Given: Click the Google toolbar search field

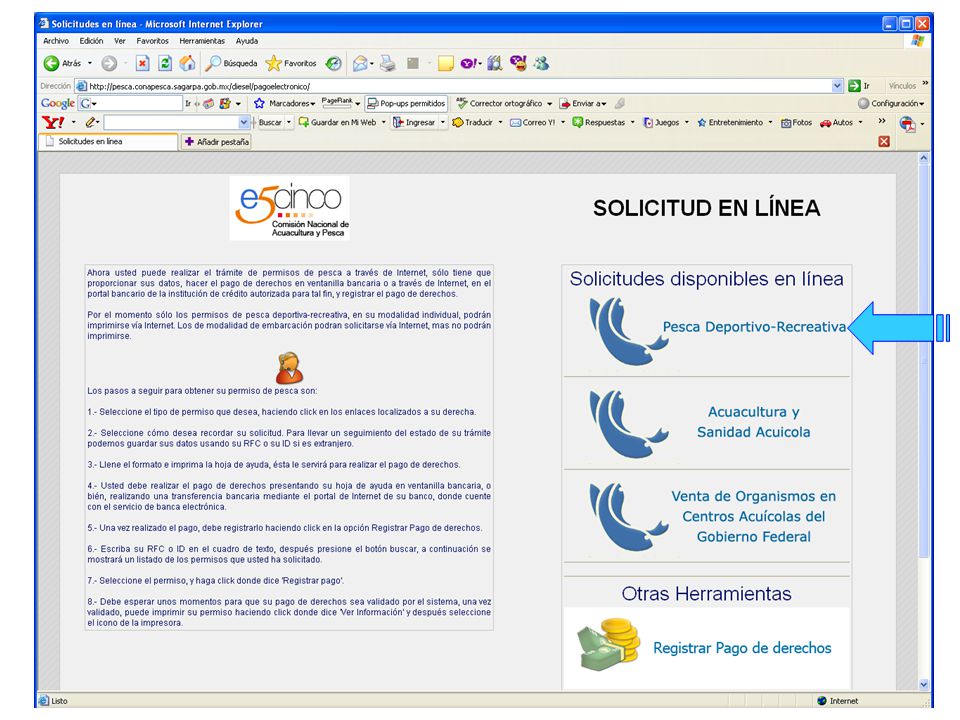Looking at the screenshot, I should coord(138,103).
